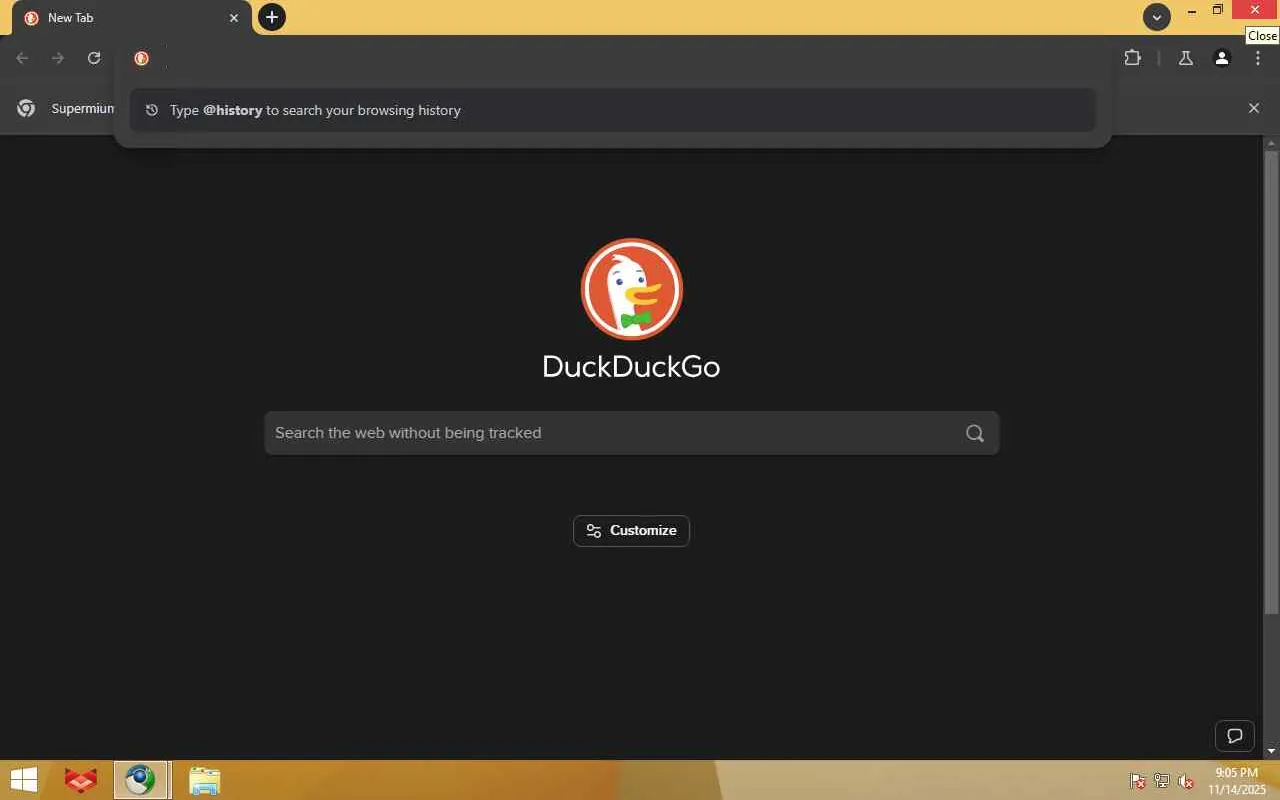This screenshot has width=1280, height=800.
Task: Go forward to the next page
Action: (x=58, y=58)
